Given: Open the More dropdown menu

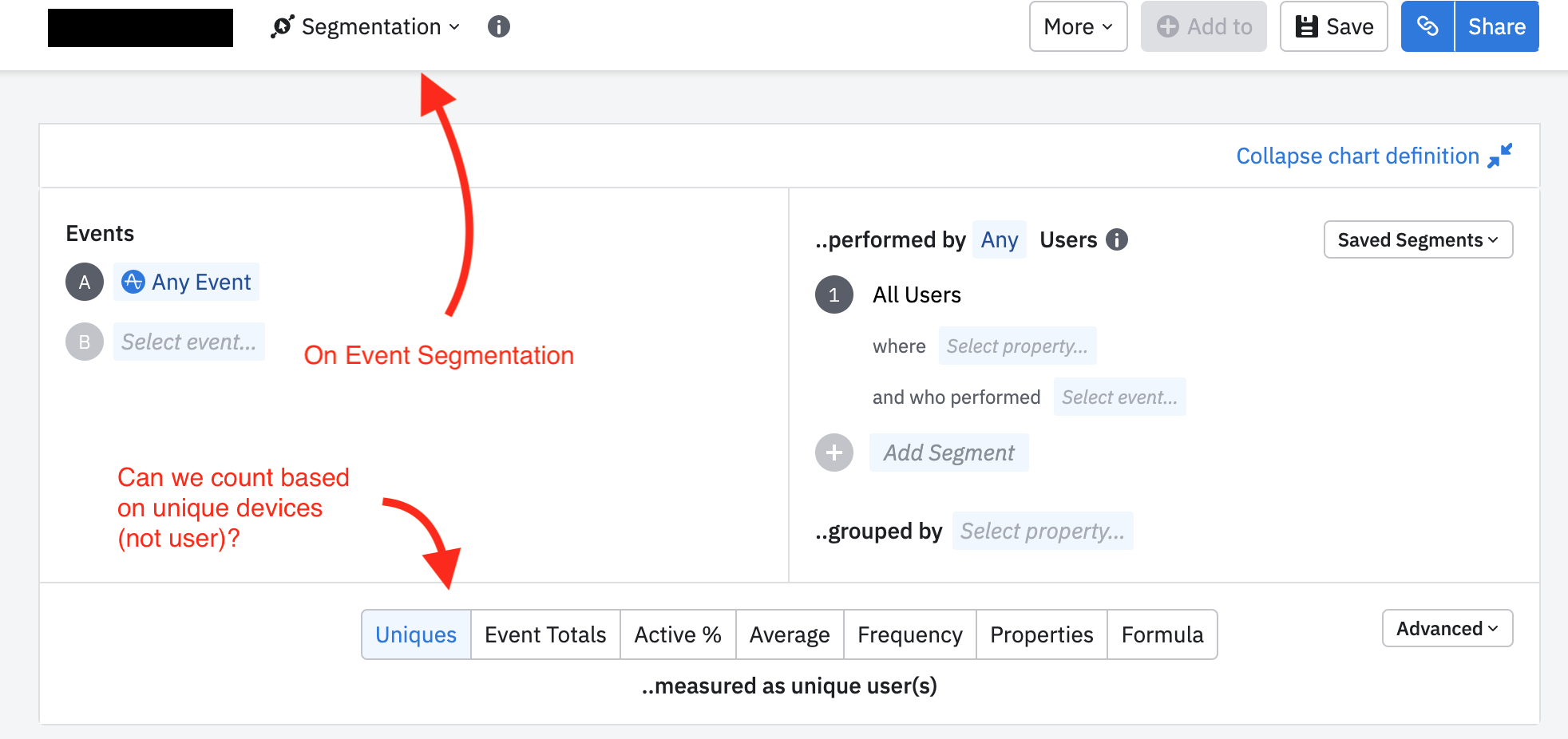Looking at the screenshot, I should click(x=1078, y=27).
